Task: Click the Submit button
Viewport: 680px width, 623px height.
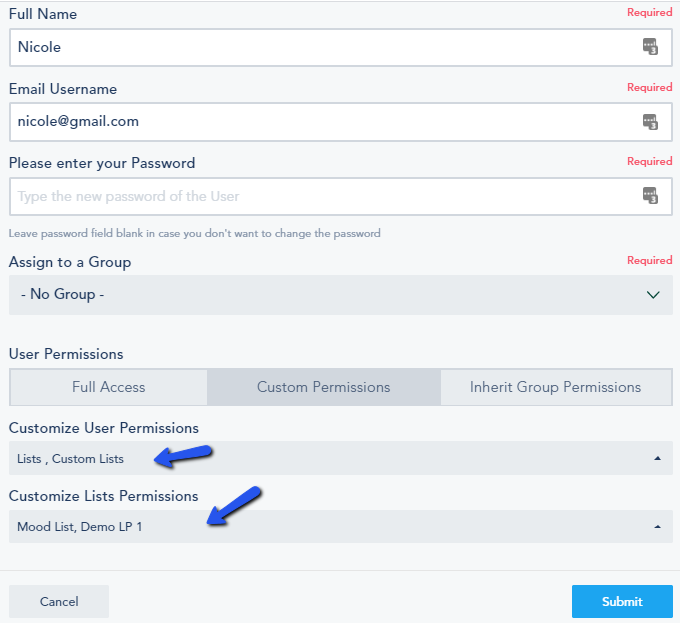Action: (x=622, y=601)
